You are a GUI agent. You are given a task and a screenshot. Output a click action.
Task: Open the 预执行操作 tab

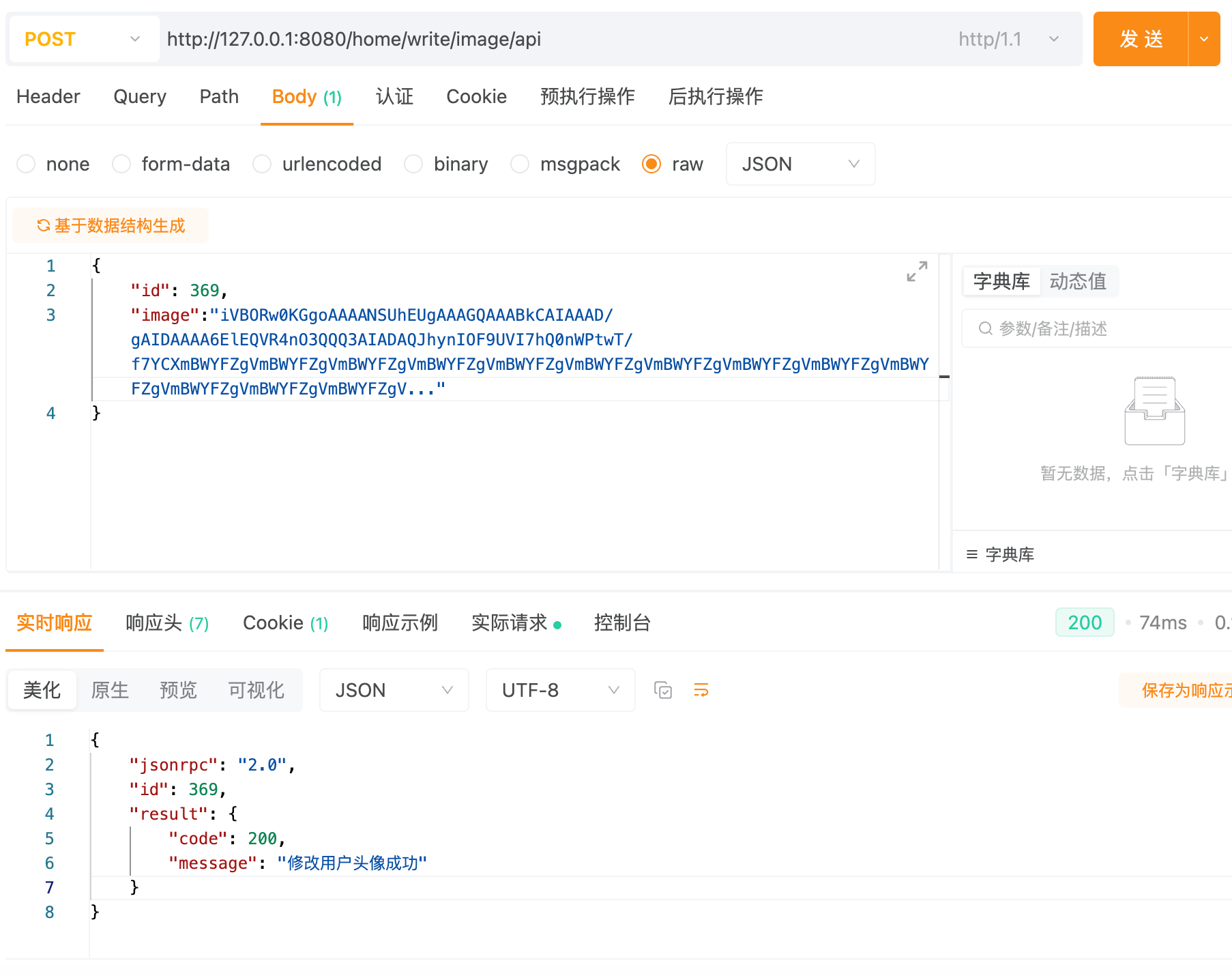click(x=587, y=97)
